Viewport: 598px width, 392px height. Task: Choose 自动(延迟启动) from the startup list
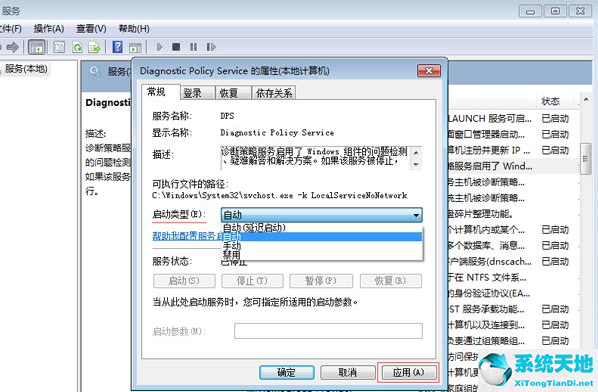pos(322,228)
